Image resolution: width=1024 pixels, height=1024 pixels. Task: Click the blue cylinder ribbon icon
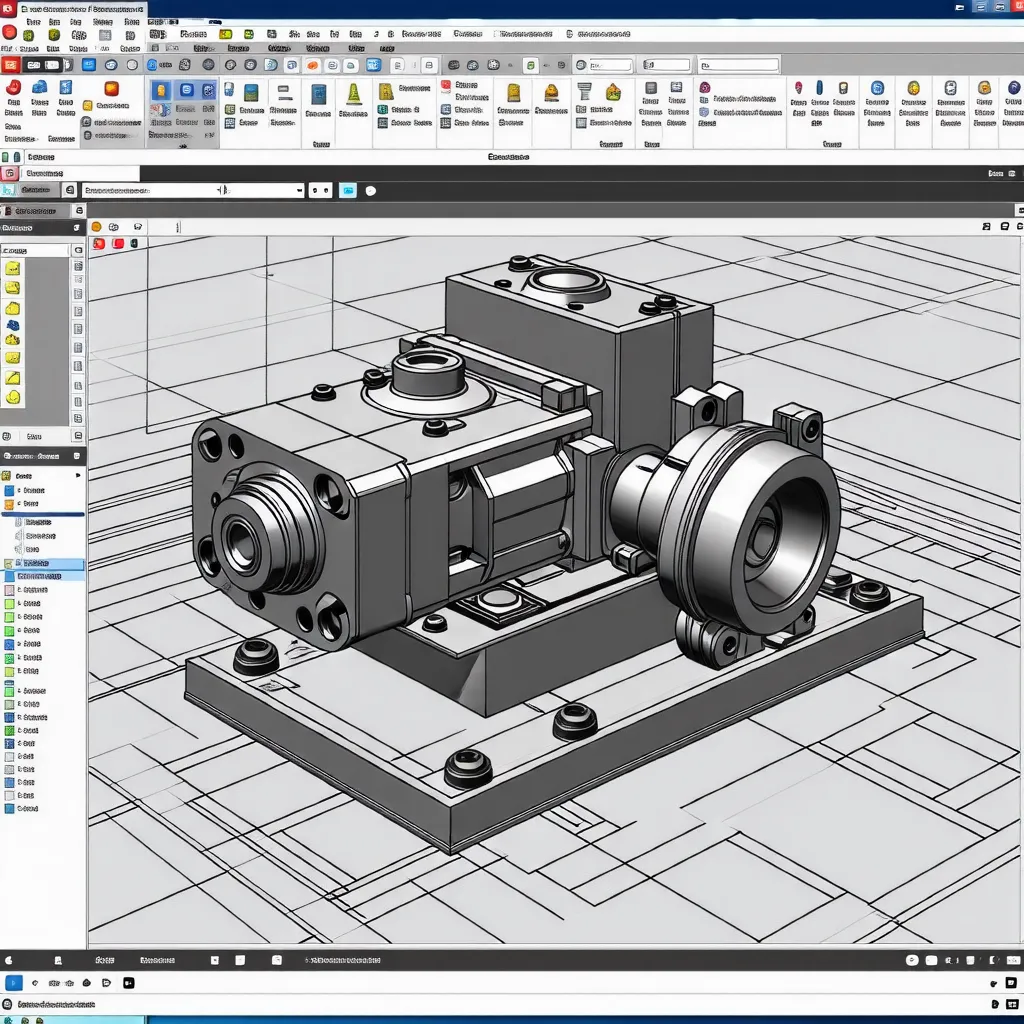pos(820,88)
